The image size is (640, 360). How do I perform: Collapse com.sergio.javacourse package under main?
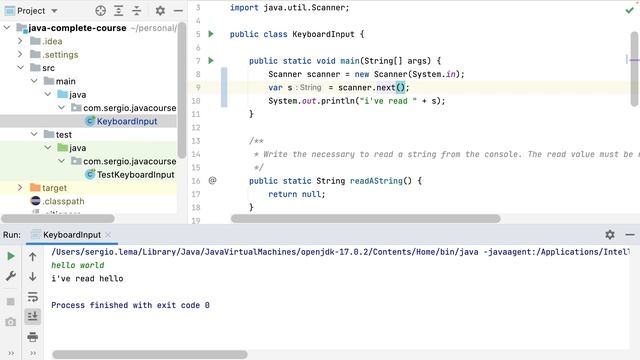(61, 108)
